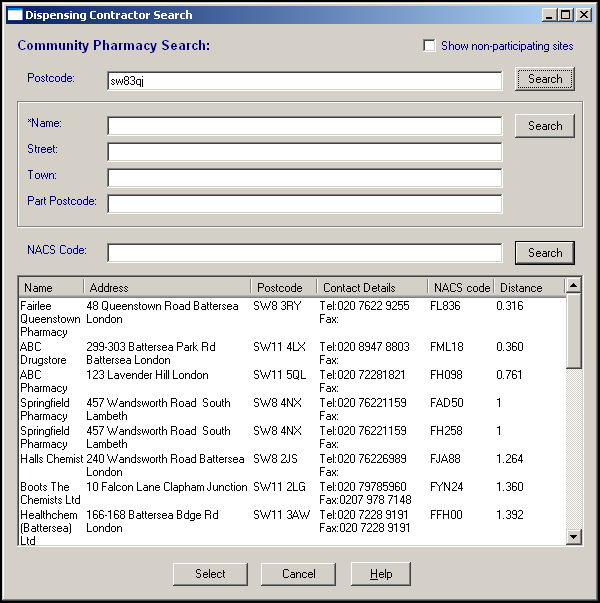Click the dialog title bar application icon
This screenshot has width=600, height=603.
point(13,15)
